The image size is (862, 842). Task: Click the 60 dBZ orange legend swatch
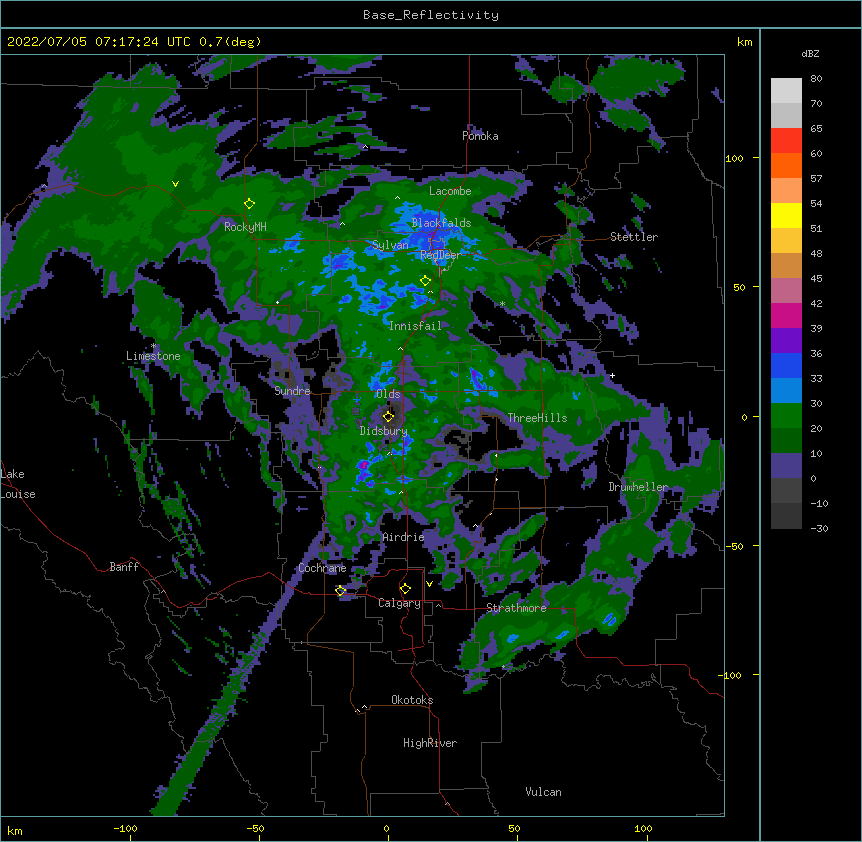coord(786,165)
